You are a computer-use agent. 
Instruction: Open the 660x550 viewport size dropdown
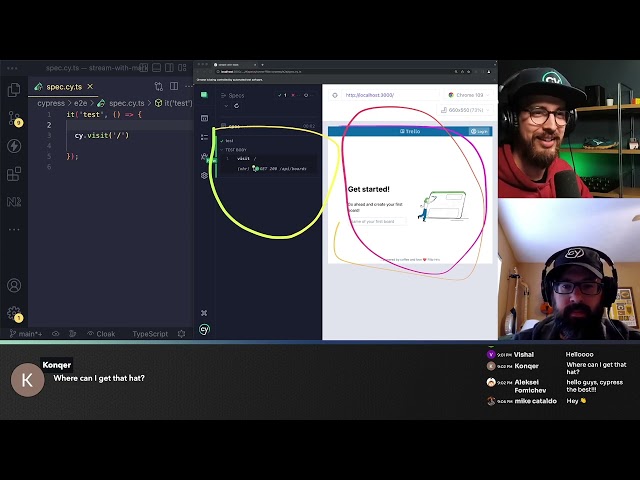click(x=465, y=110)
